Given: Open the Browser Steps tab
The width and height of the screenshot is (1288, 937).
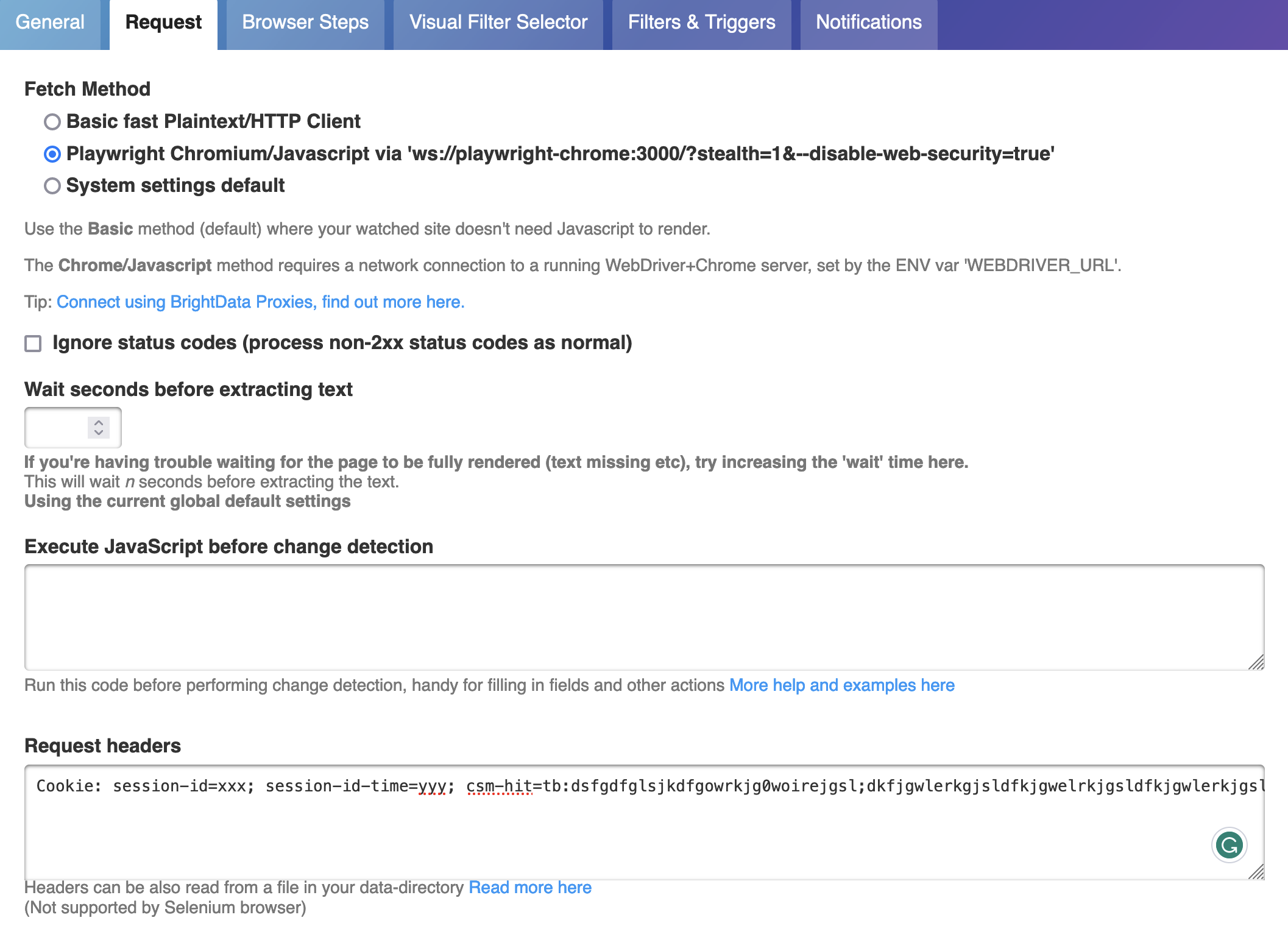Looking at the screenshot, I should [x=305, y=22].
